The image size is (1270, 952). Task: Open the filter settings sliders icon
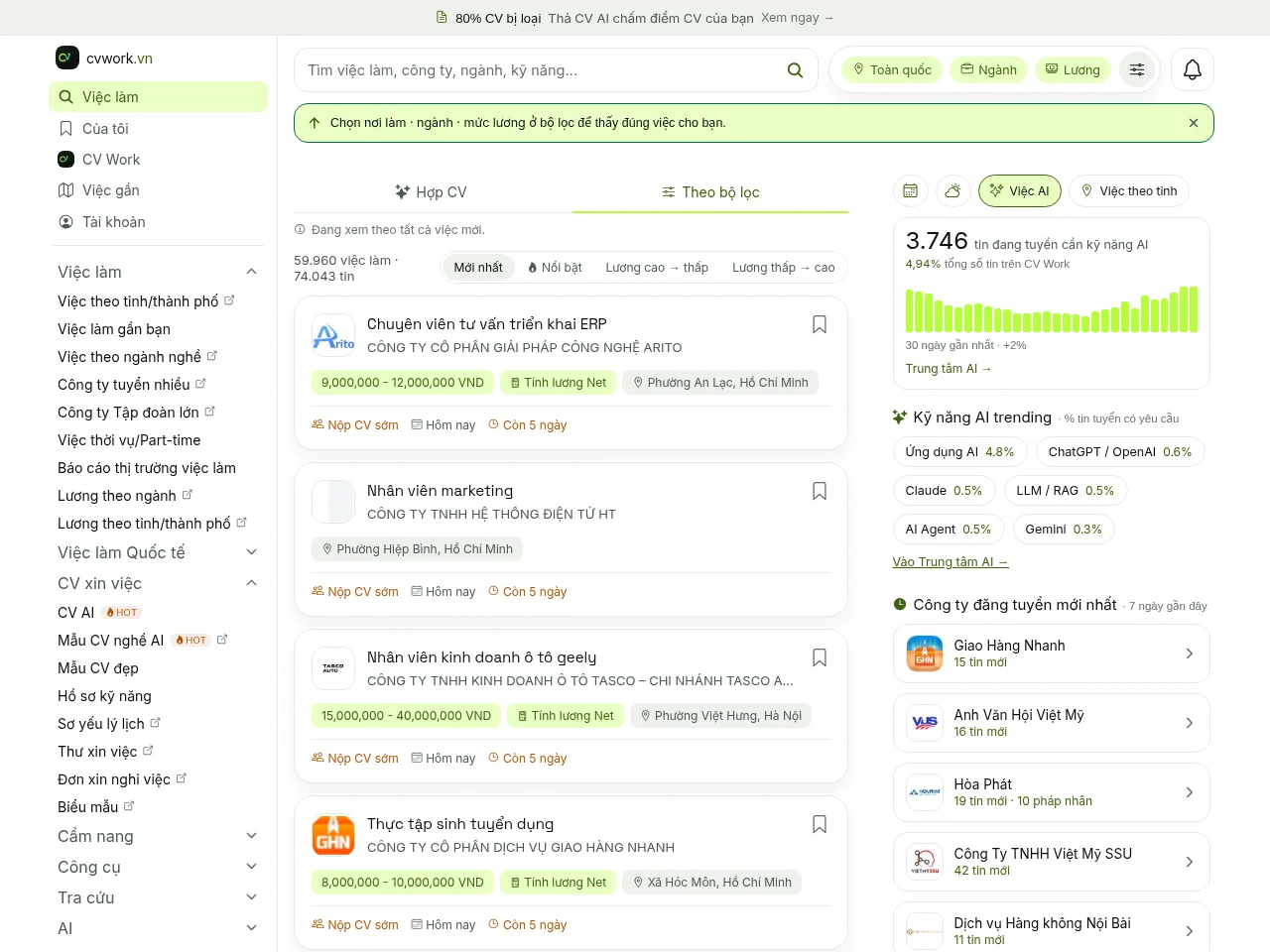(x=1137, y=69)
